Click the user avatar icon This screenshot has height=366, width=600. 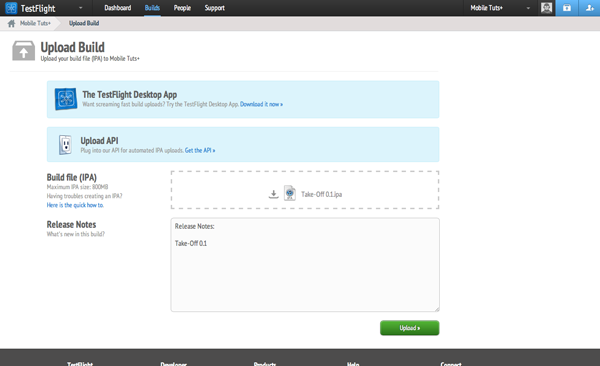click(546, 8)
